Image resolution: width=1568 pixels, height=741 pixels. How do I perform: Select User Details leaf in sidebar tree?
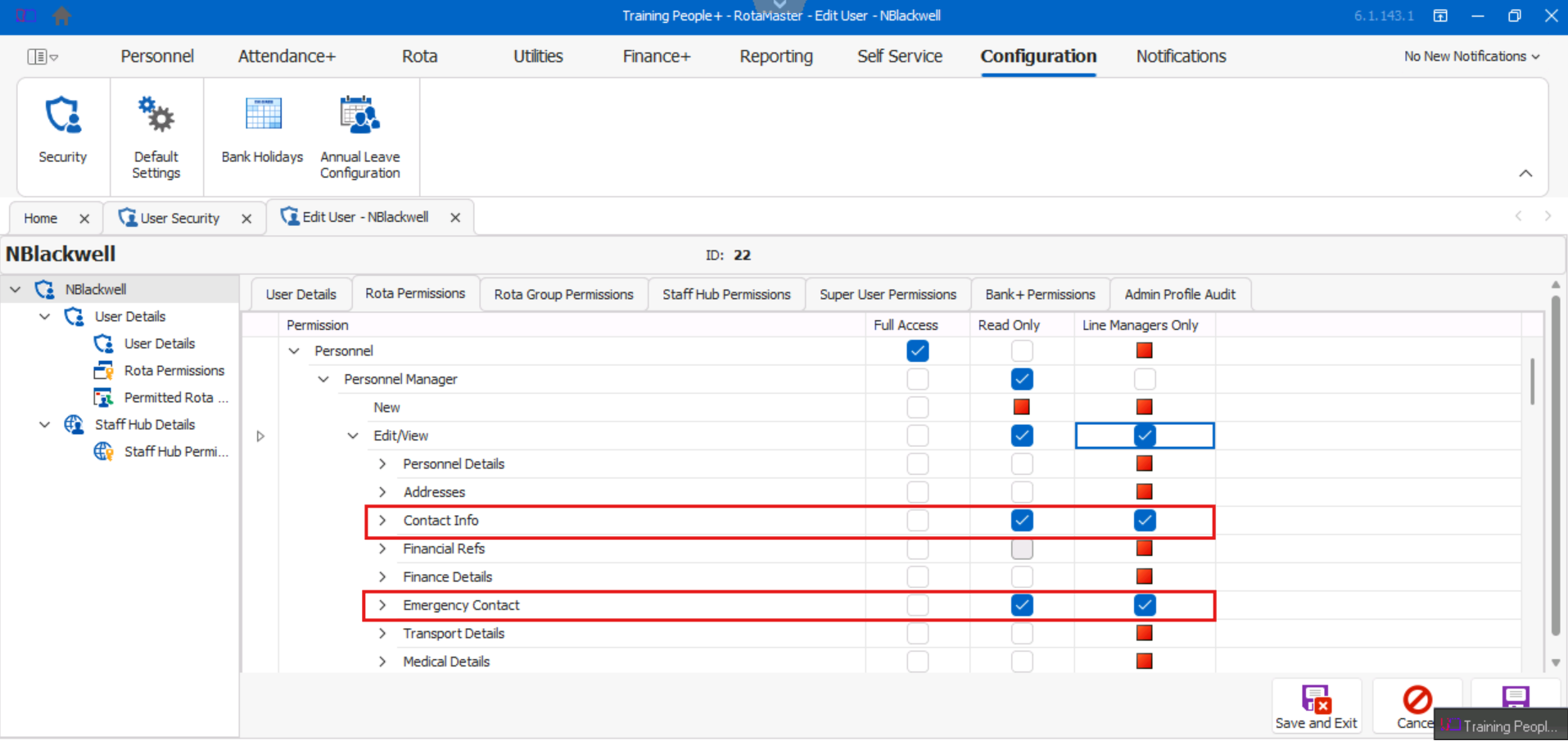[x=160, y=344]
